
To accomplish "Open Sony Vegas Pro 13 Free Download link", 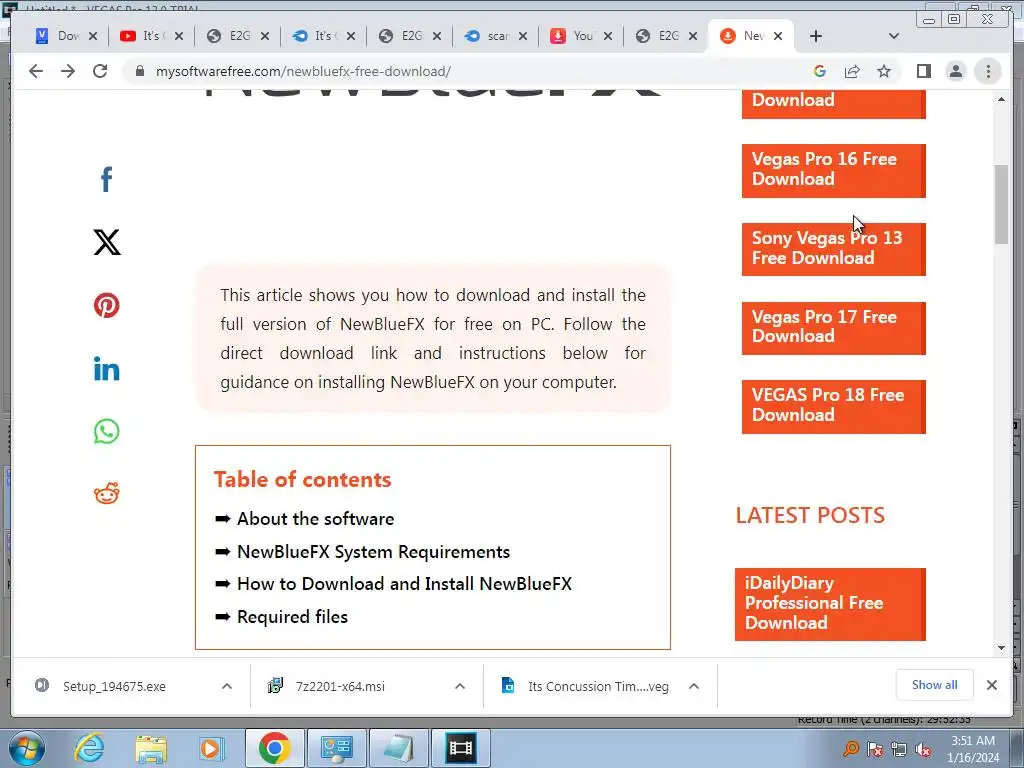I will [833, 249].
